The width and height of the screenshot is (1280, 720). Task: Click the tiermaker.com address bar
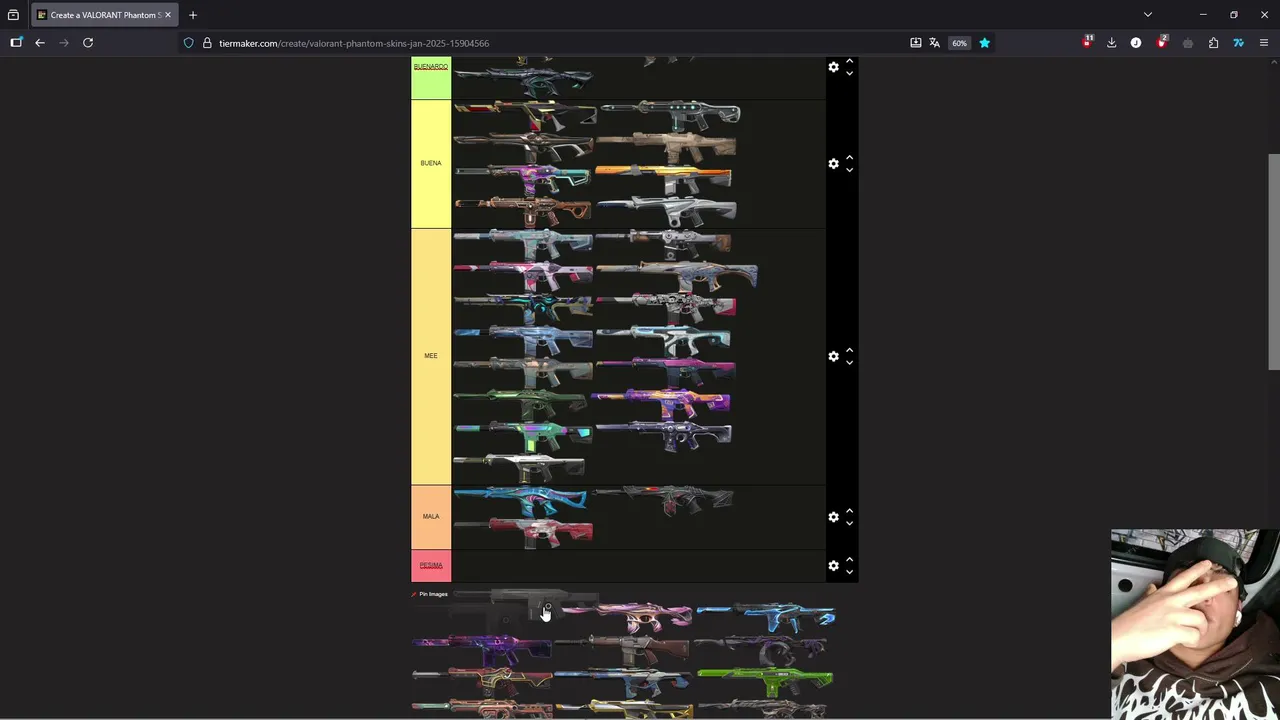click(540, 43)
